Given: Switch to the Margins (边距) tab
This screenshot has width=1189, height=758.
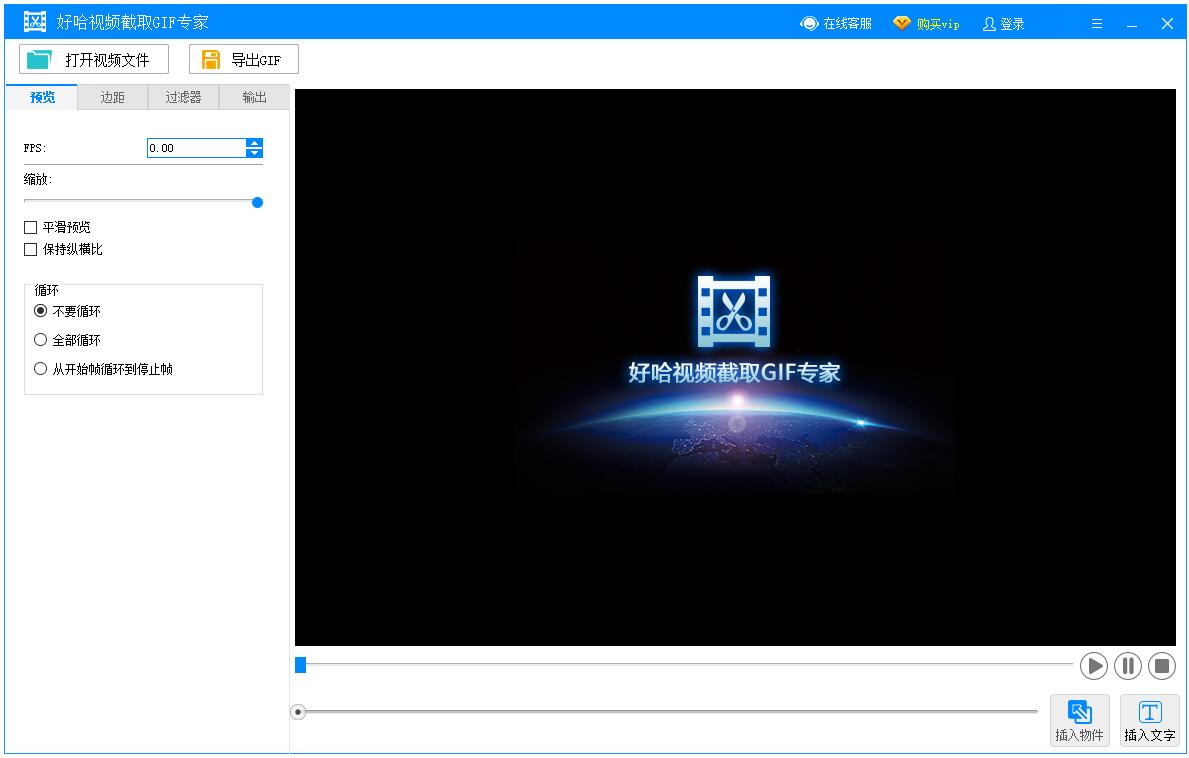Looking at the screenshot, I should coord(113,97).
